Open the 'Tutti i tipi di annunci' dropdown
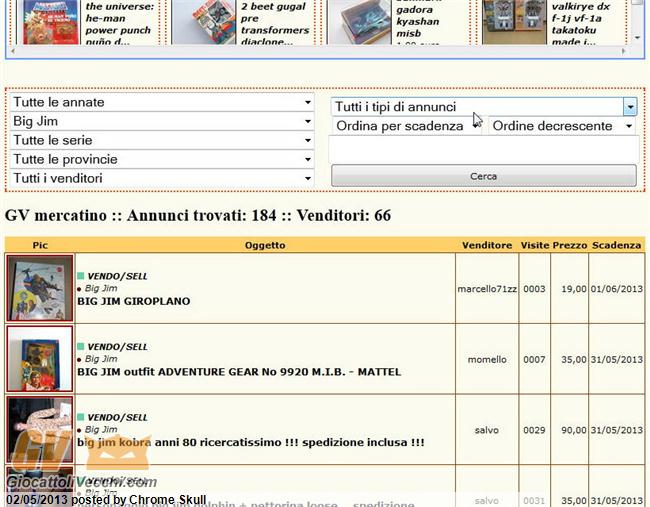Screen dimensions: 650x507 point(484,107)
